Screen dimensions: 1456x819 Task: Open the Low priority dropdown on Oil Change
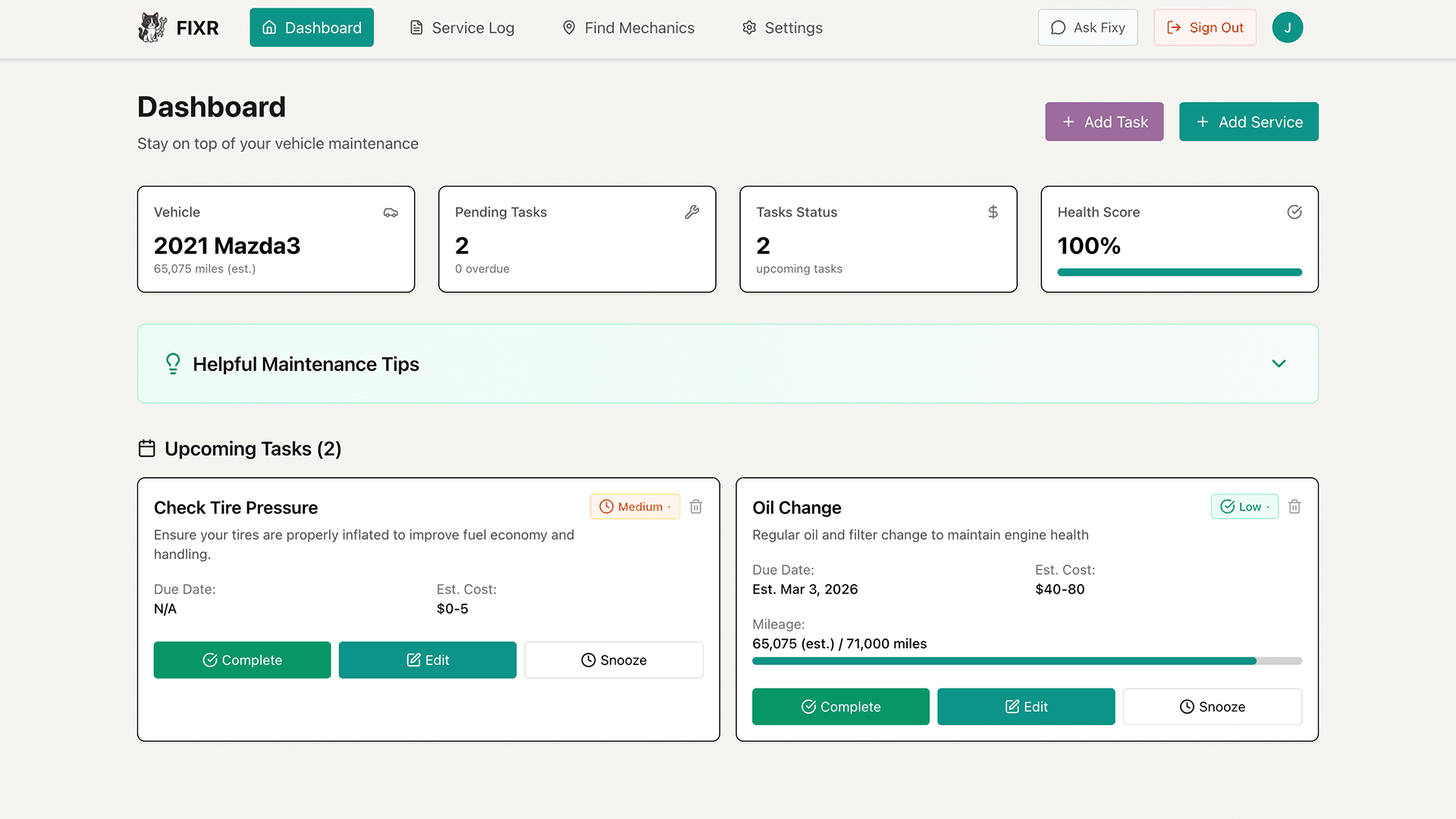[x=1244, y=507]
